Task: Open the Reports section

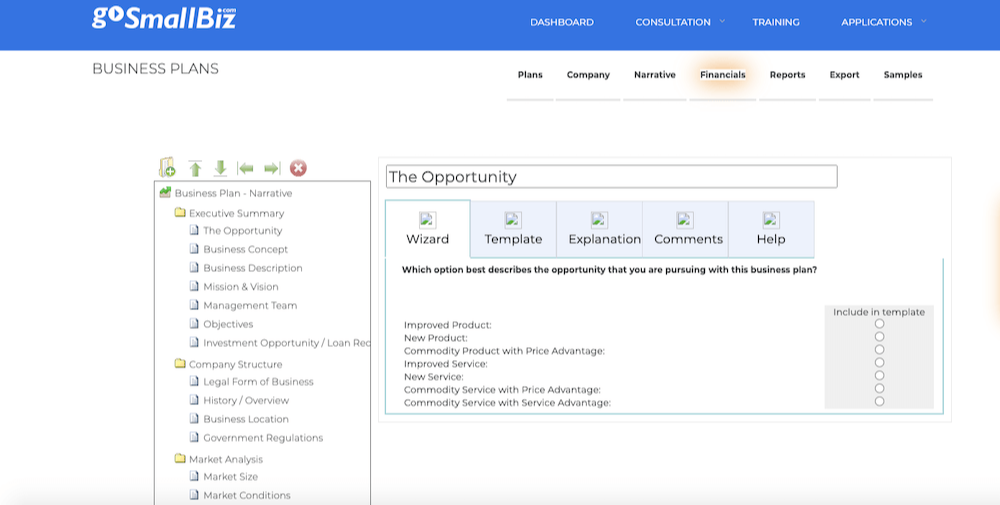Action: point(788,75)
